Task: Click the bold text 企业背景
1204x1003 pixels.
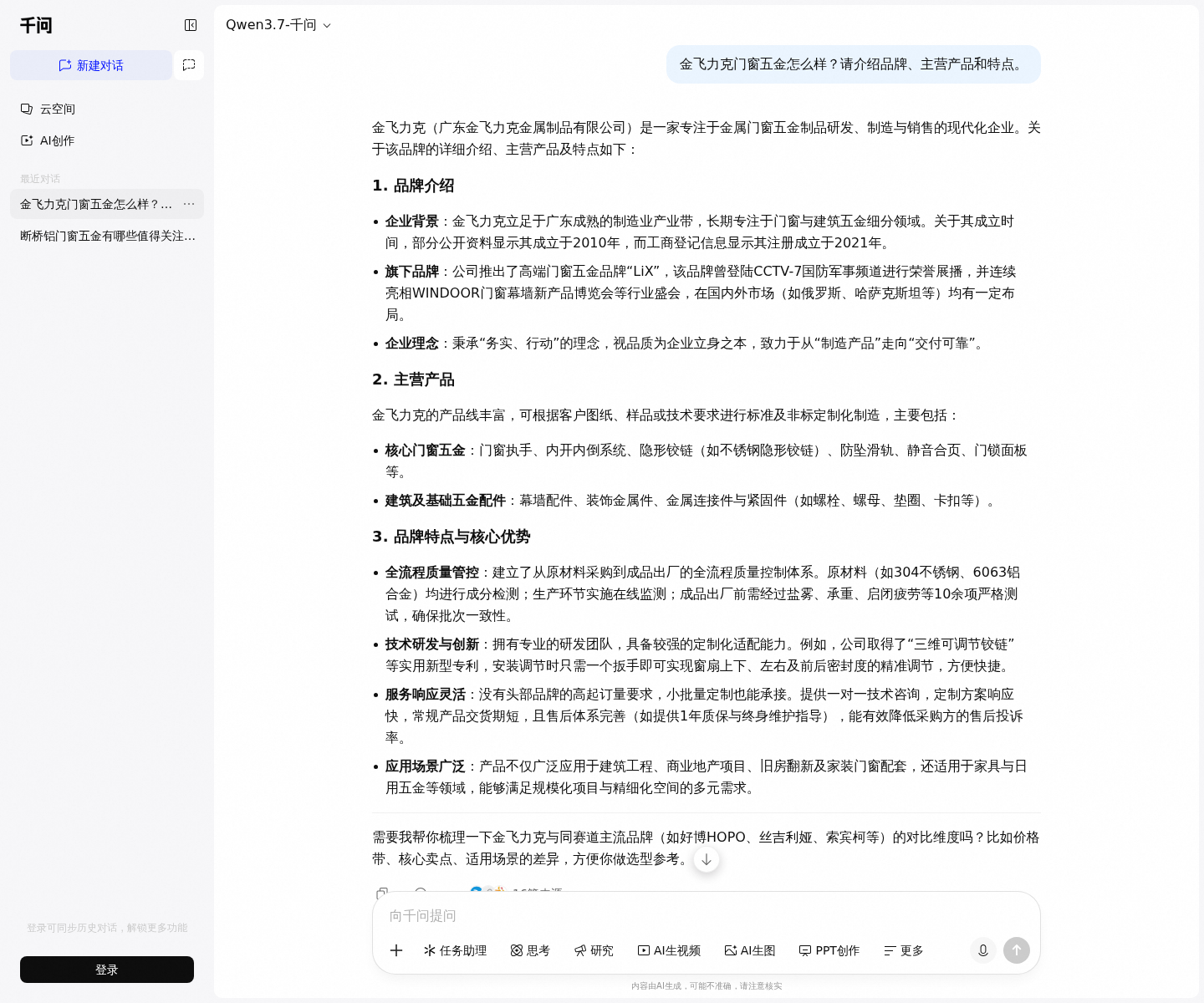Action: point(412,221)
